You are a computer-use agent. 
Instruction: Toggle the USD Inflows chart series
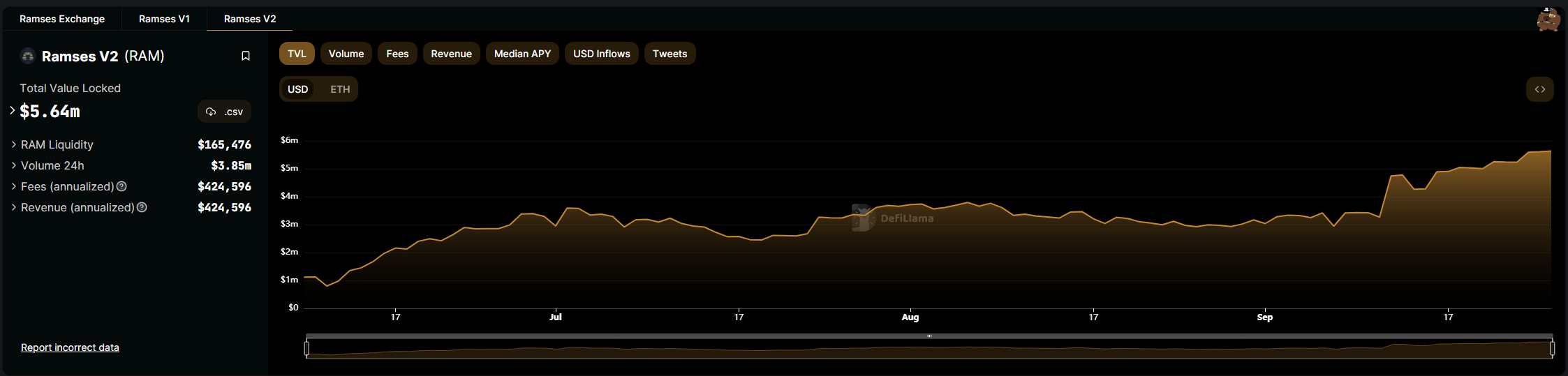pyautogui.click(x=602, y=54)
